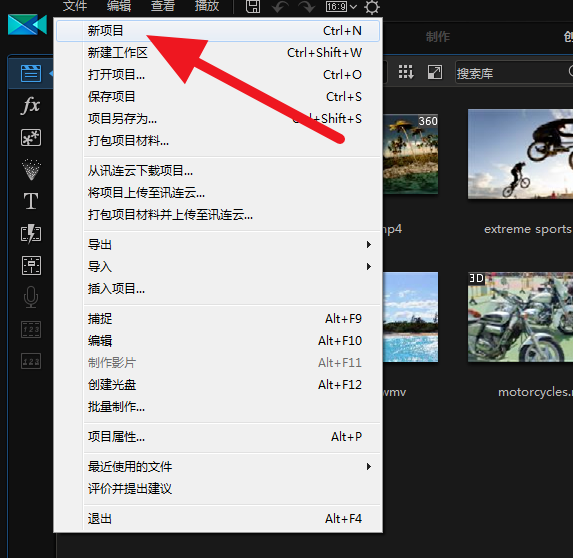Open the 编辑 menu in menu bar
Screen dimensions: 573x558
coord(119,6)
